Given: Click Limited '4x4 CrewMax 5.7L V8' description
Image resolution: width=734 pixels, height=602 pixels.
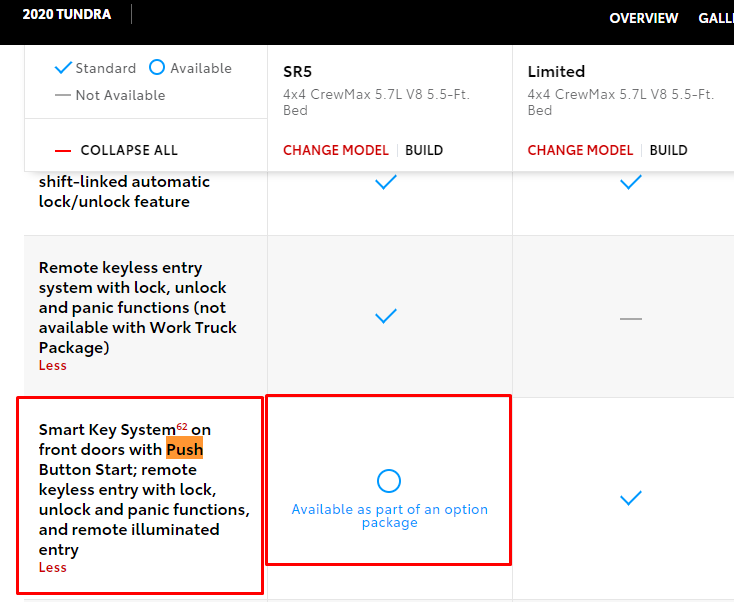Looking at the screenshot, I should point(621,102).
